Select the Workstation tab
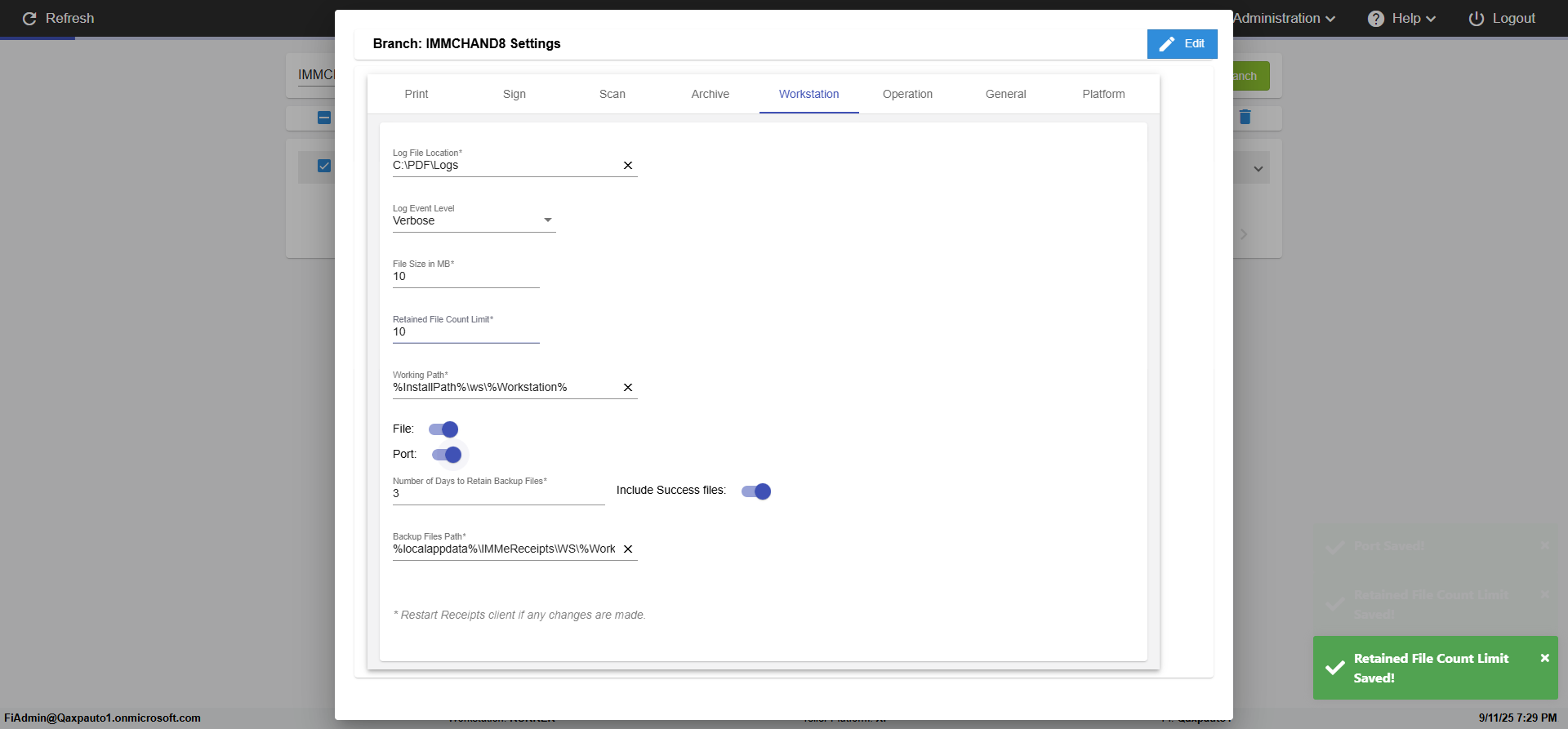 pyautogui.click(x=808, y=94)
